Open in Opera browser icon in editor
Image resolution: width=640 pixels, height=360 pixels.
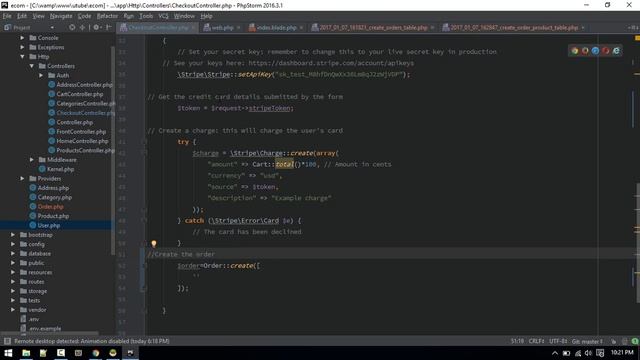[x=606, y=51]
